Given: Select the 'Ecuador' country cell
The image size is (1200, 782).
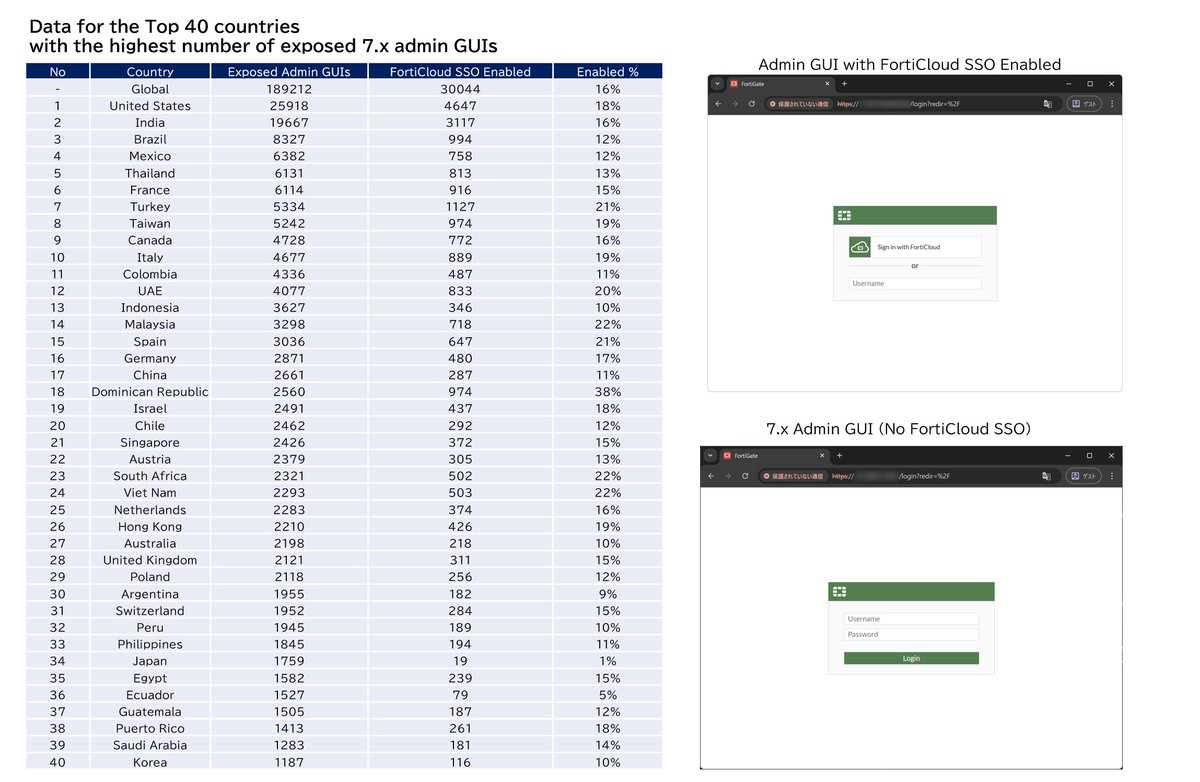Looking at the screenshot, I should pyautogui.click(x=150, y=695).
